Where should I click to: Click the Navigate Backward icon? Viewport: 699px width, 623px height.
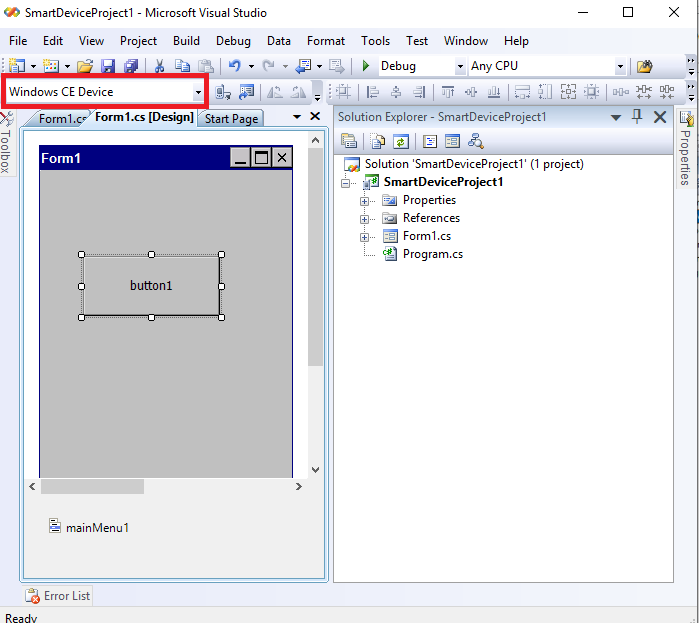click(x=304, y=66)
